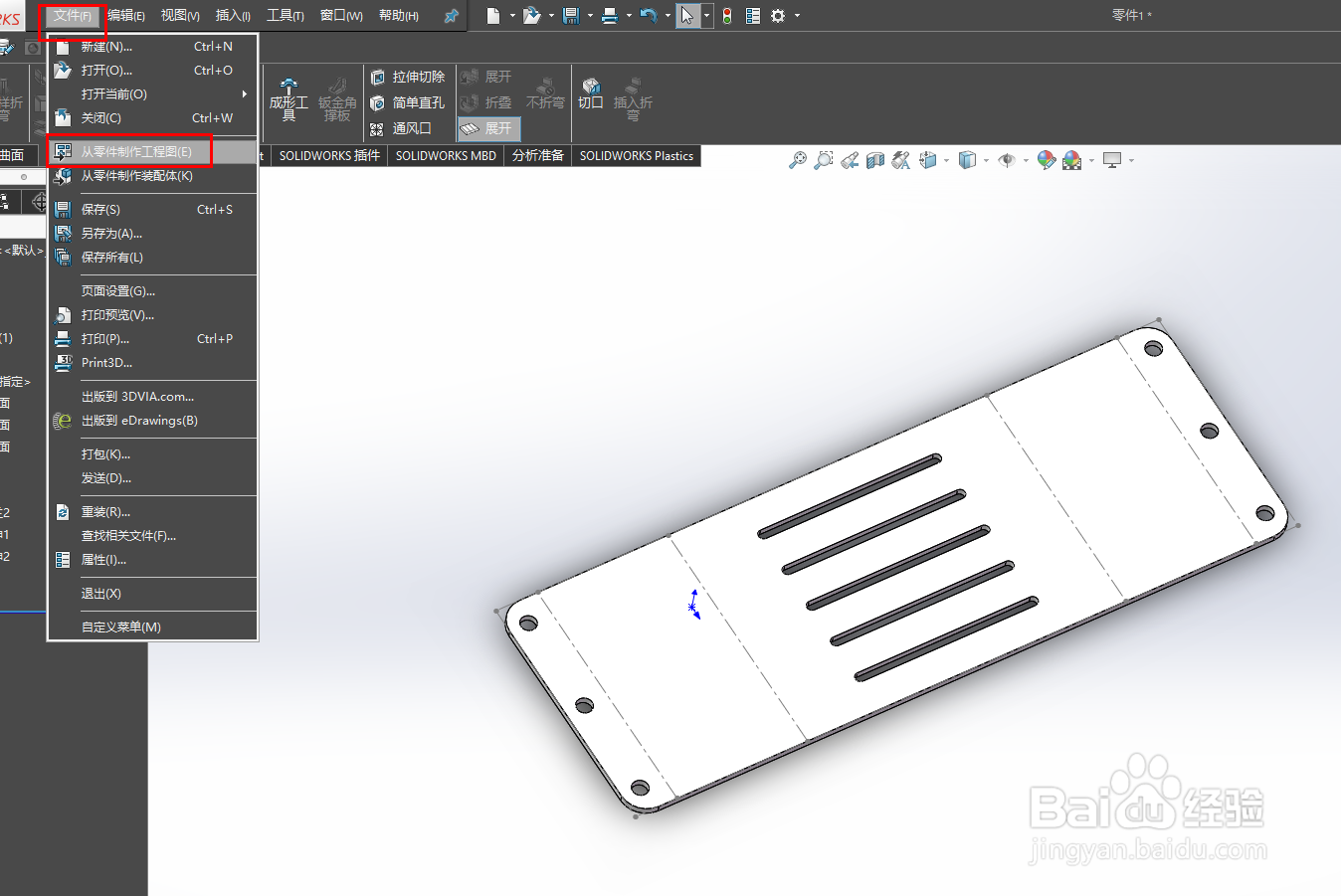This screenshot has height=896, width=1341.
Task: Click the Rebuild traffic light icon
Action: coord(727,15)
